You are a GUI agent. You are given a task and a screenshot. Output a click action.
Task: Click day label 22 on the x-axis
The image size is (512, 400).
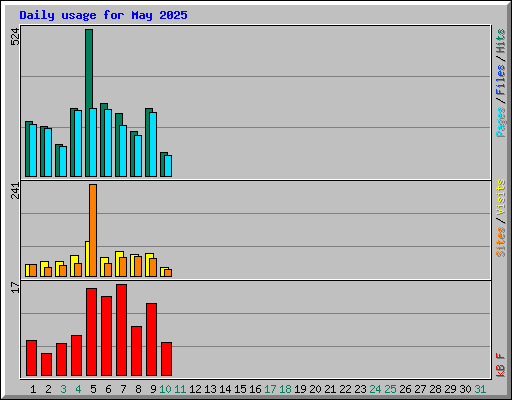coord(345,389)
